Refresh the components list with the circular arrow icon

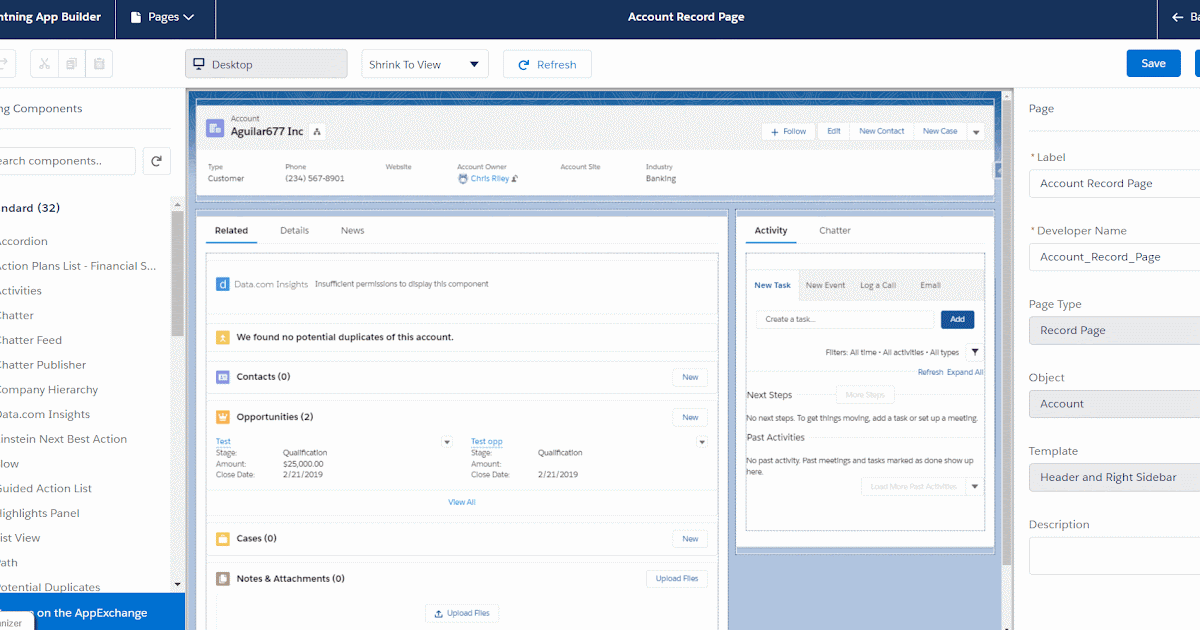pos(156,160)
